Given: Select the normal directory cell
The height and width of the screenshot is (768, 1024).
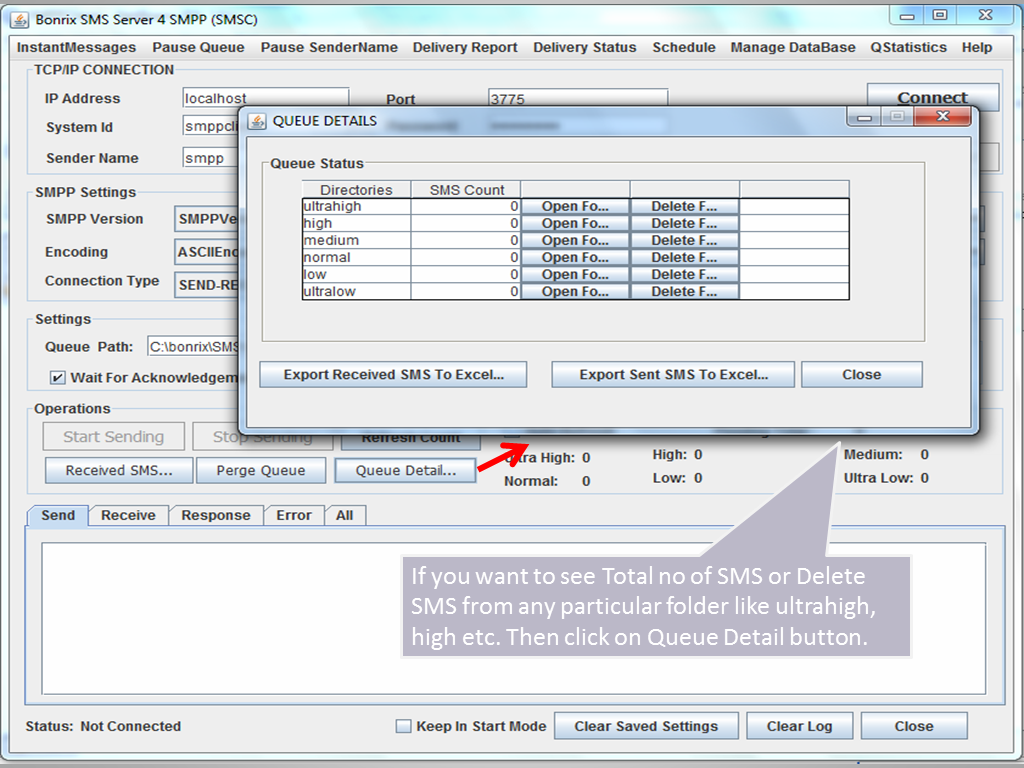Looking at the screenshot, I should coord(357,257).
